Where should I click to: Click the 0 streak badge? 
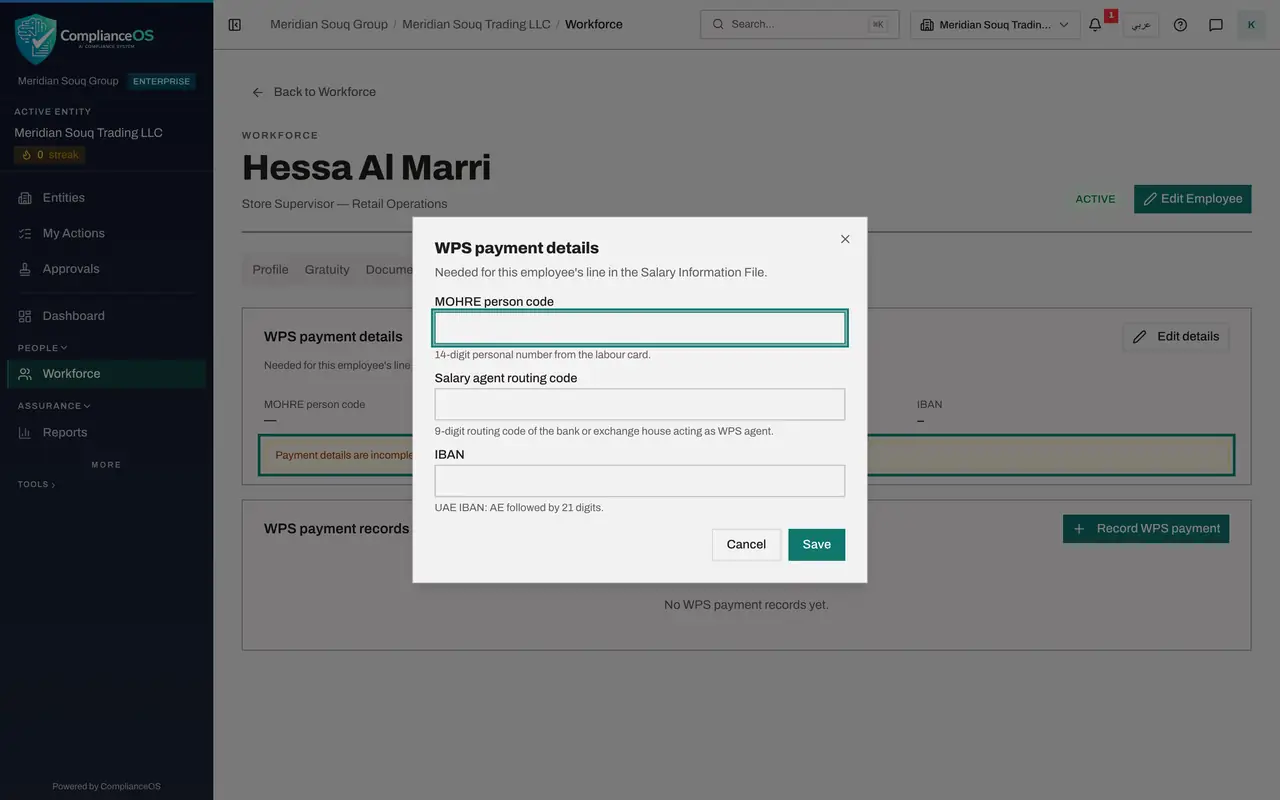[x=50, y=155]
